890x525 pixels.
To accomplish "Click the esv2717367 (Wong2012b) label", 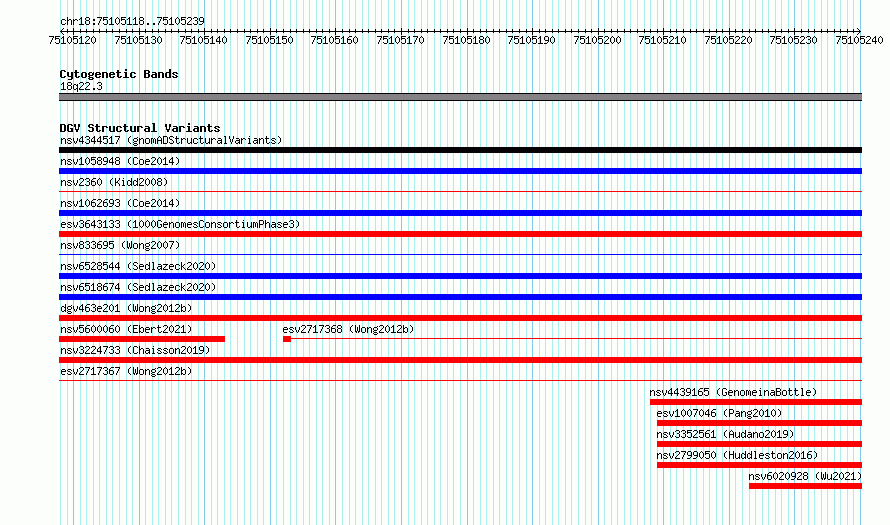I will click(126, 371).
